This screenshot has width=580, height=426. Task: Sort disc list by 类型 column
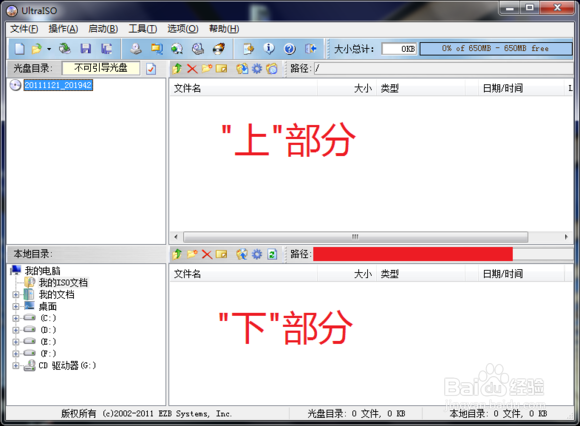[x=421, y=88]
